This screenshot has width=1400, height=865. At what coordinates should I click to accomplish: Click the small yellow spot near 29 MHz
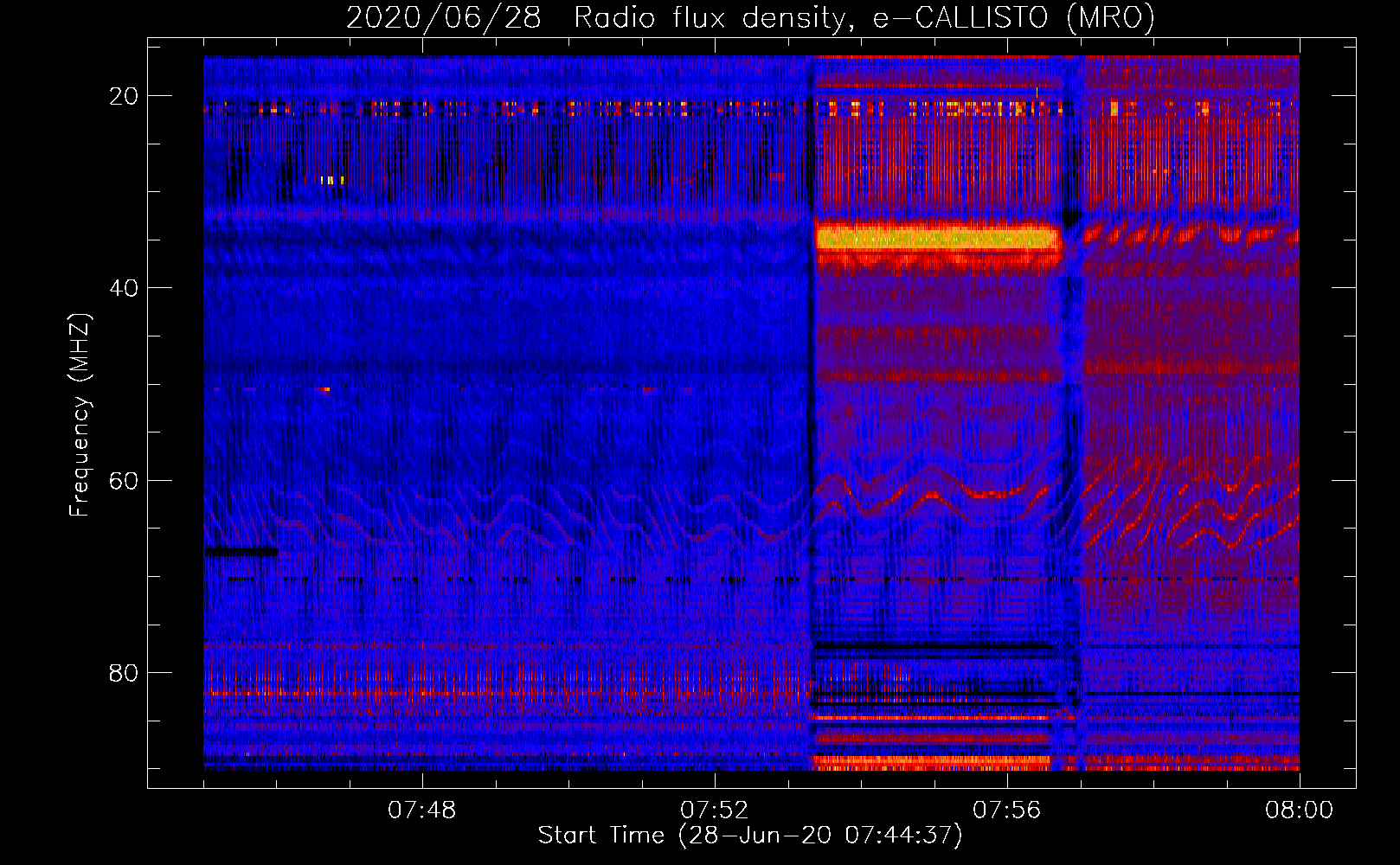331,180
